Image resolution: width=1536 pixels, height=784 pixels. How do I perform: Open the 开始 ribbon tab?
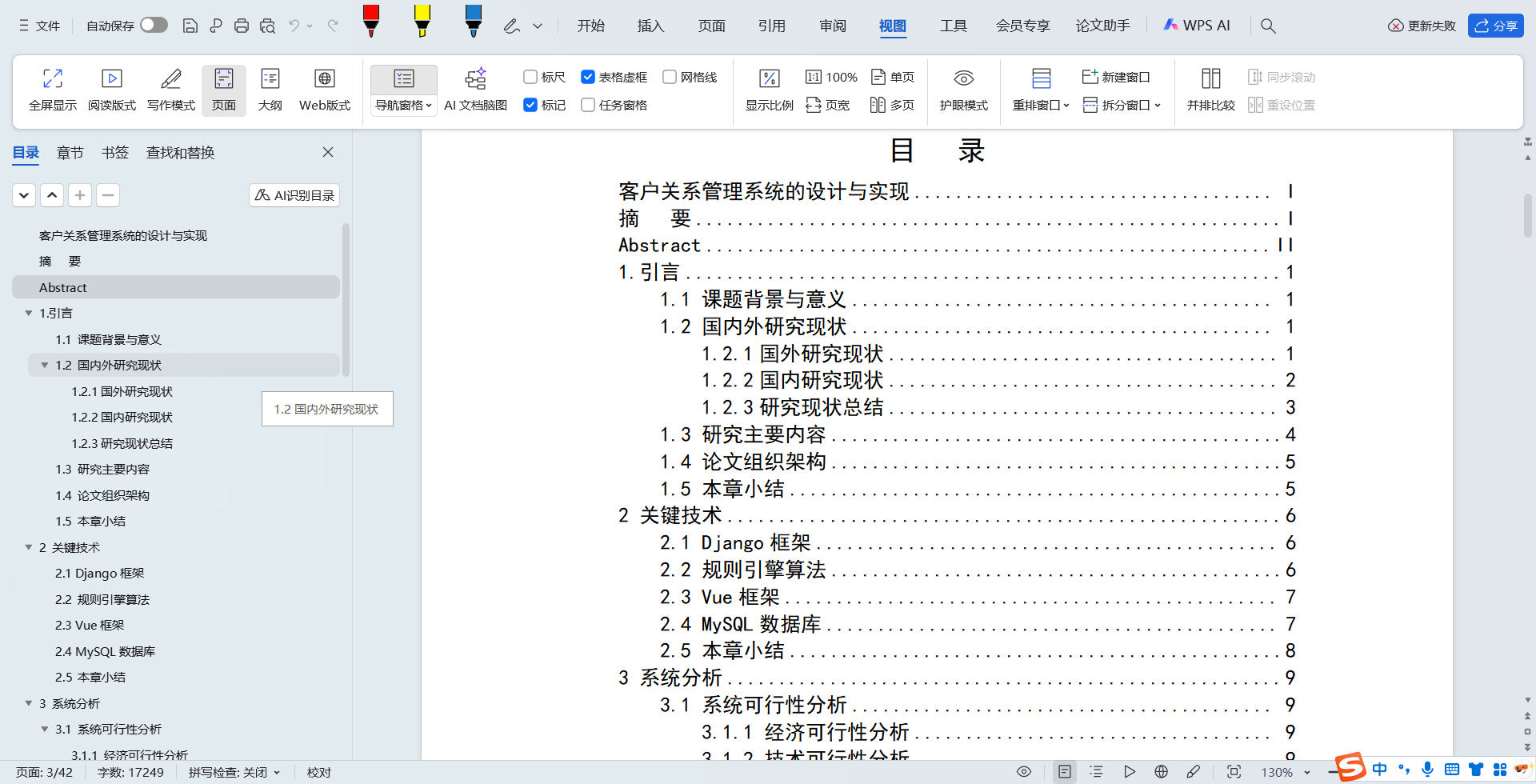[591, 26]
